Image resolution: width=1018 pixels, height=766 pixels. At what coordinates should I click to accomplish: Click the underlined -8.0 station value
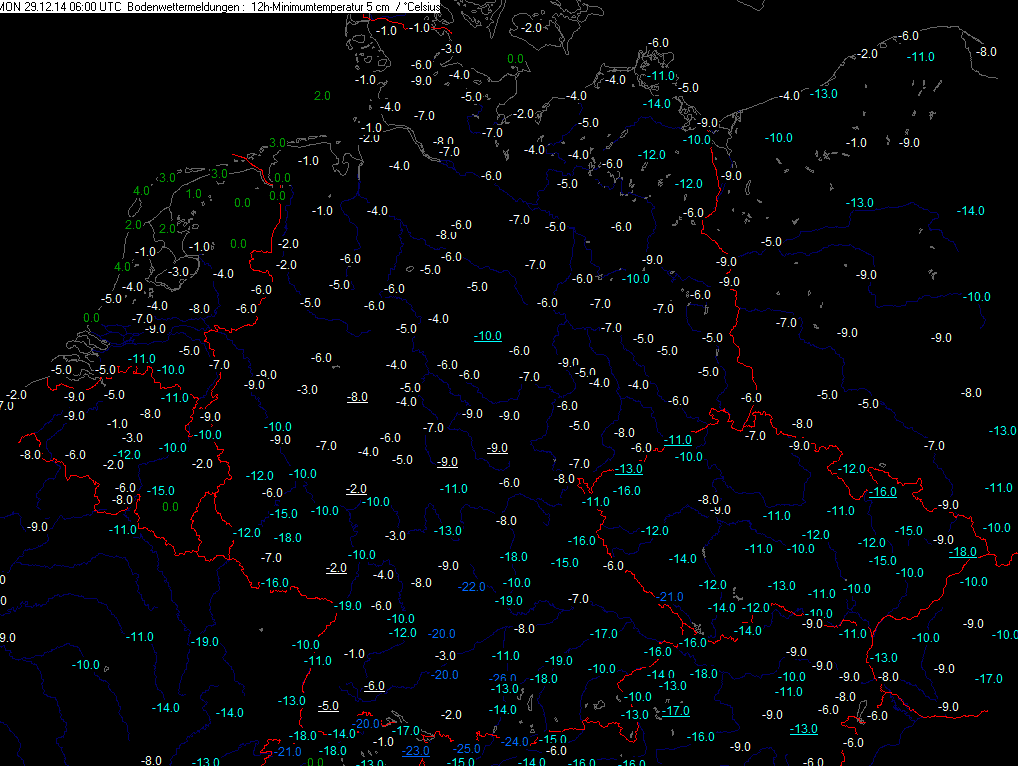point(357,397)
